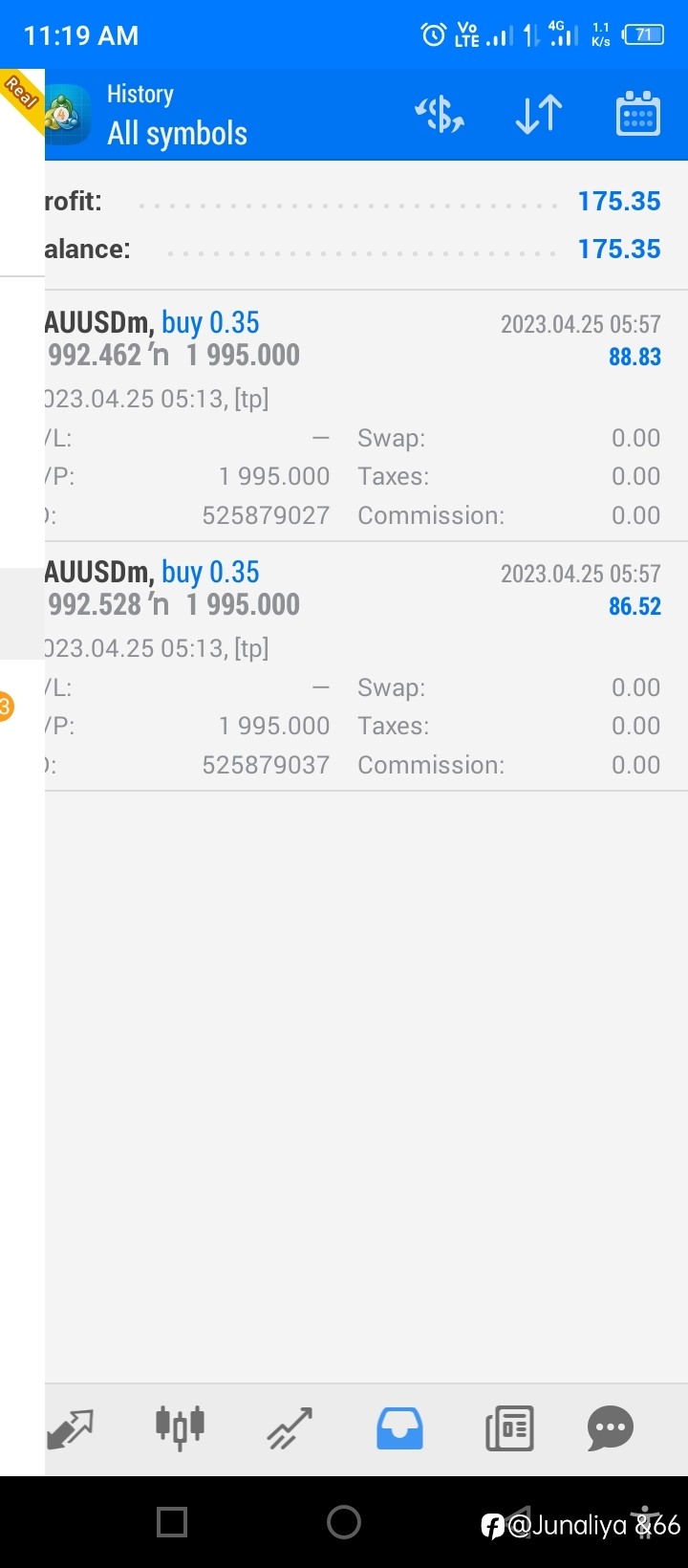Open the Trade tab trend icon
This screenshot has height=1568, width=688.
290,1428
